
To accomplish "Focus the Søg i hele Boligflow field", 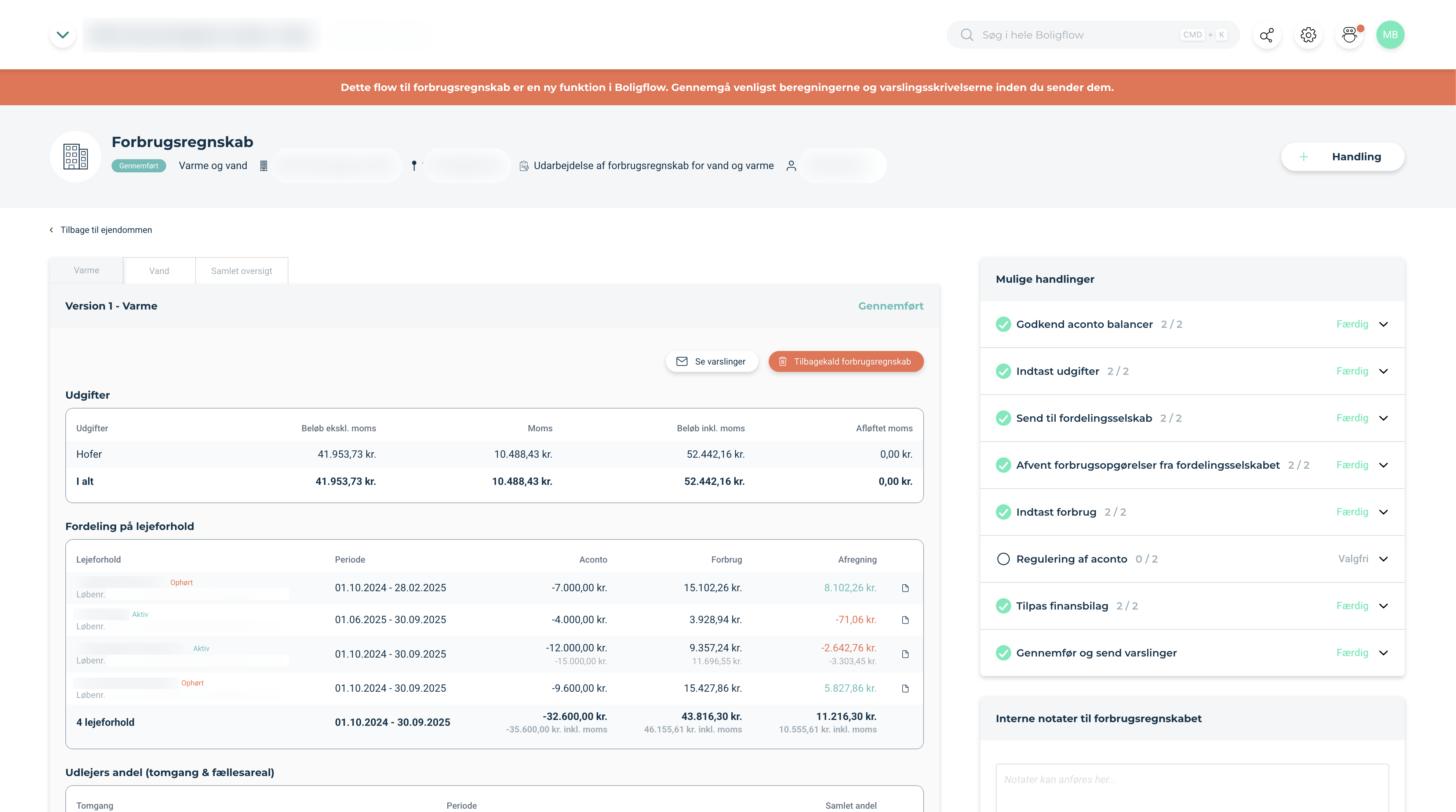I will tap(1074, 35).
